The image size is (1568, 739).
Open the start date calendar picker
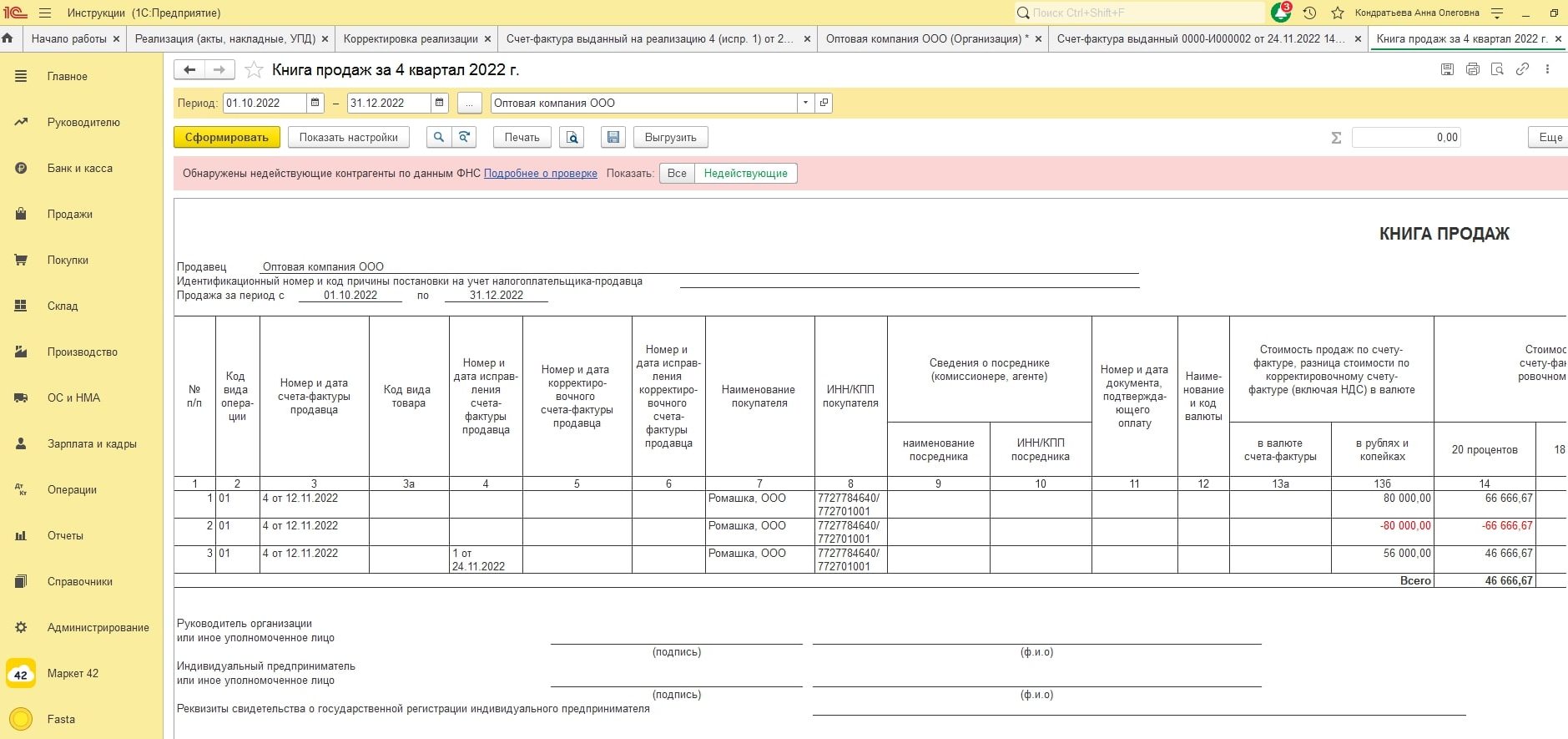(x=315, y=103)
